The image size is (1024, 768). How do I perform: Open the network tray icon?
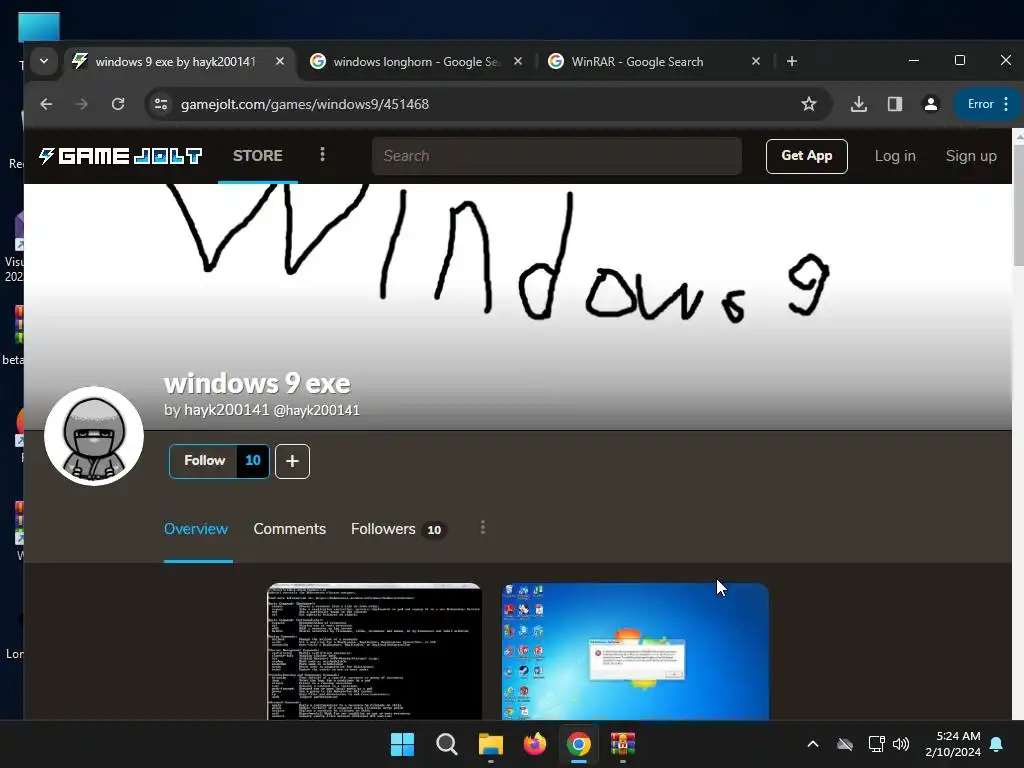pyautogui.click(x=876, y=744)
